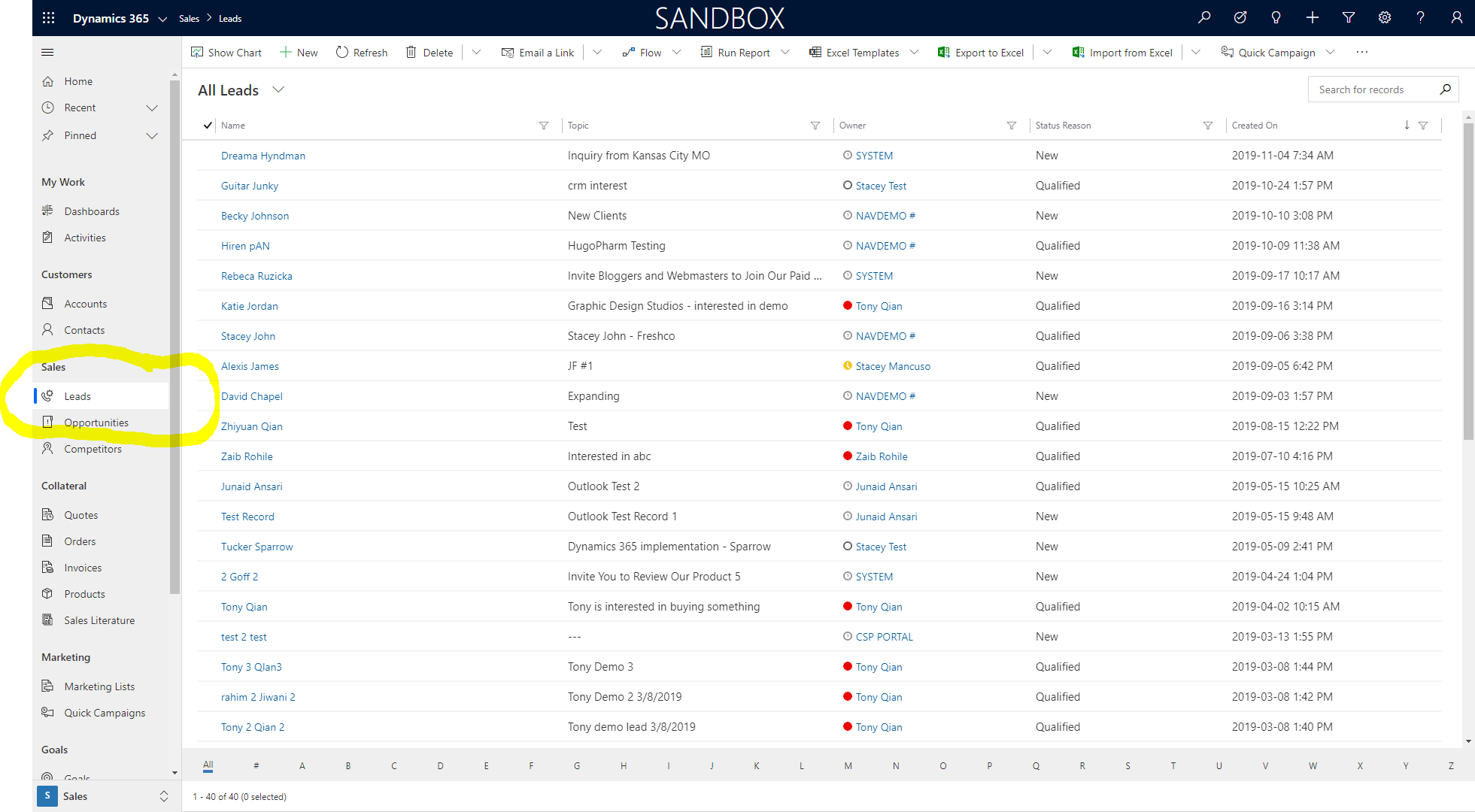The height and width of the screenshot is (812, 1475).
Task: Open Run Report
Action: [745, 52]
